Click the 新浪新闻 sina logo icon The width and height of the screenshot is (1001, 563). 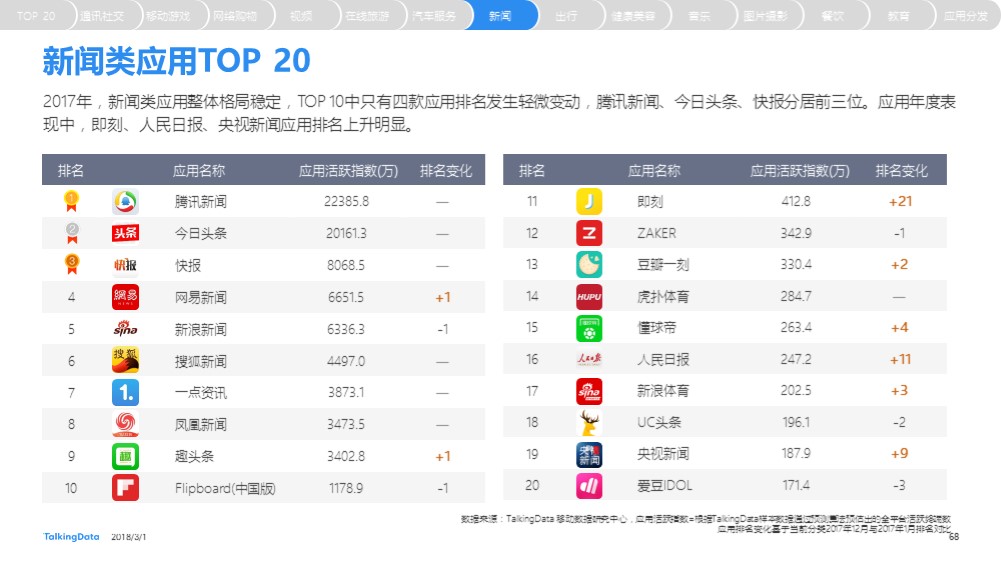[125, 329]
